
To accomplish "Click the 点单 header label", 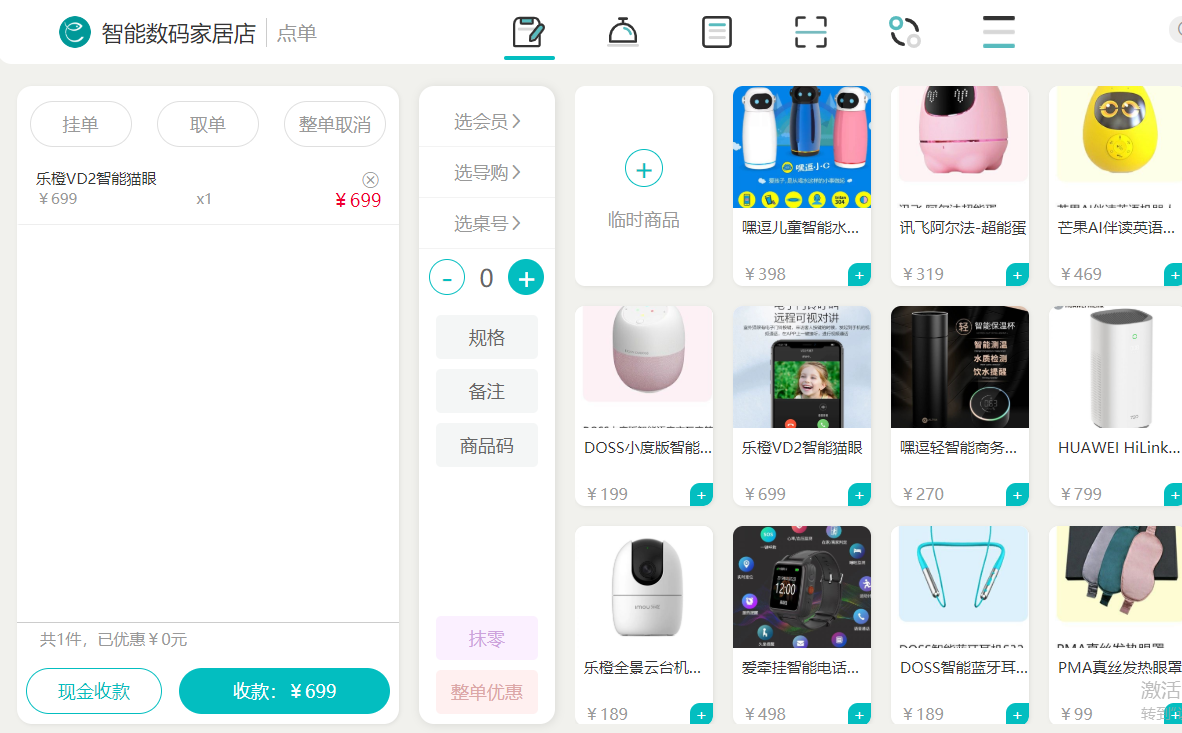I will tap(297, 33).
